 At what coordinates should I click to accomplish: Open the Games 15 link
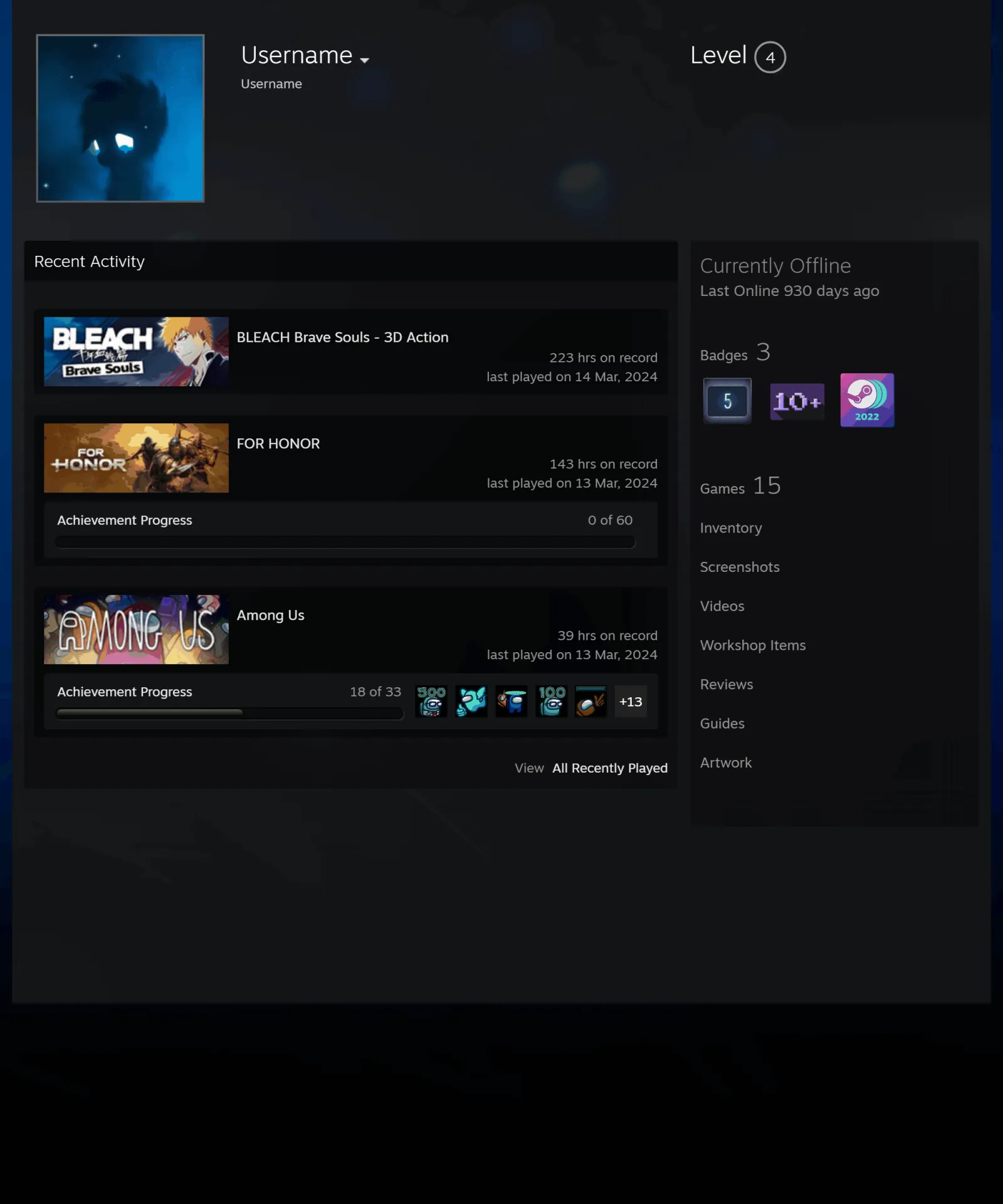point(740,486)
